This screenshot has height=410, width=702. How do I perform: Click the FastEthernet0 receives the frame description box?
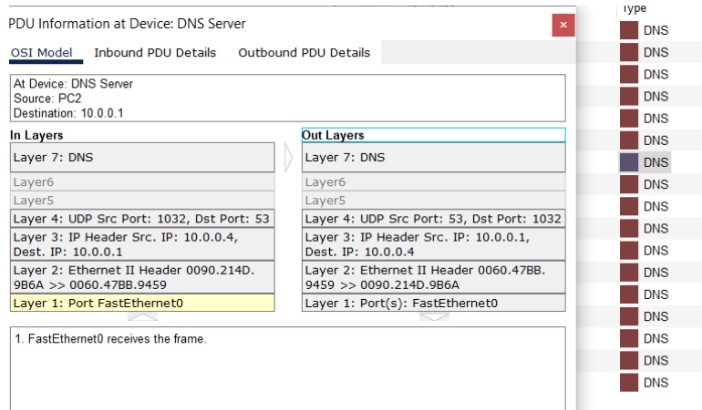click(x=287, y=365)
